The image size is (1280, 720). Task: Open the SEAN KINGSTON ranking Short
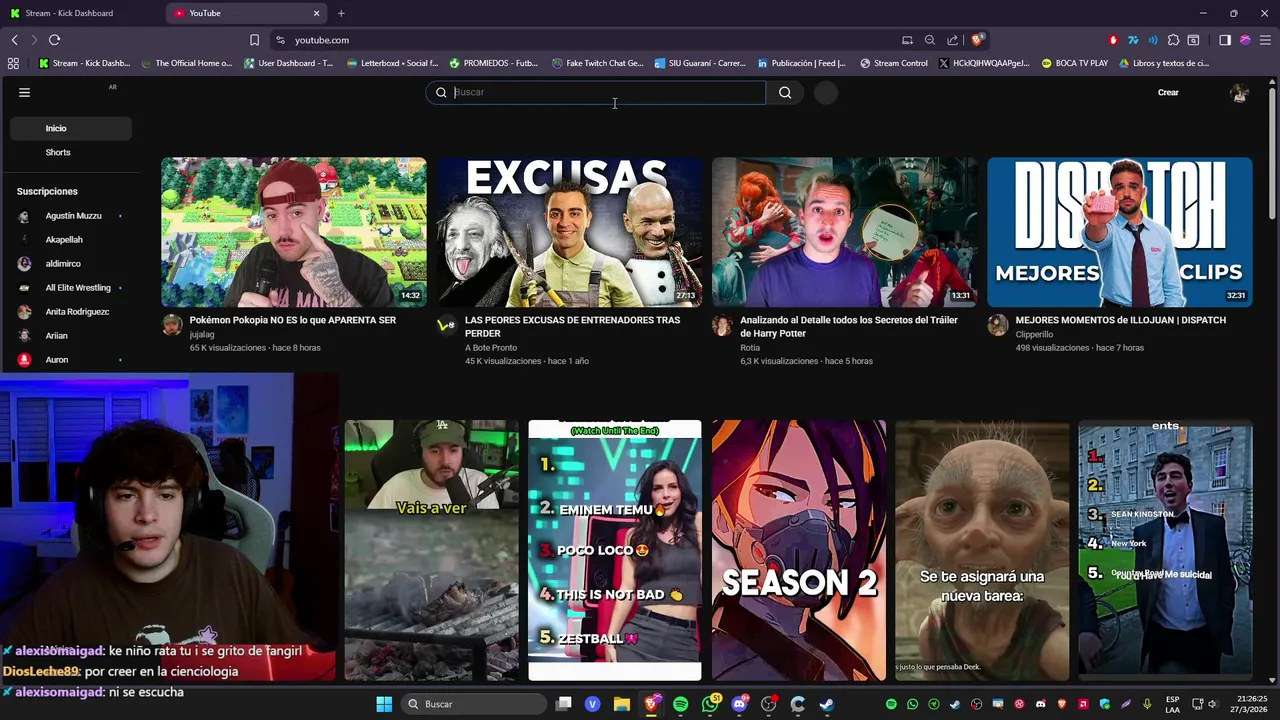[1165, 550]
